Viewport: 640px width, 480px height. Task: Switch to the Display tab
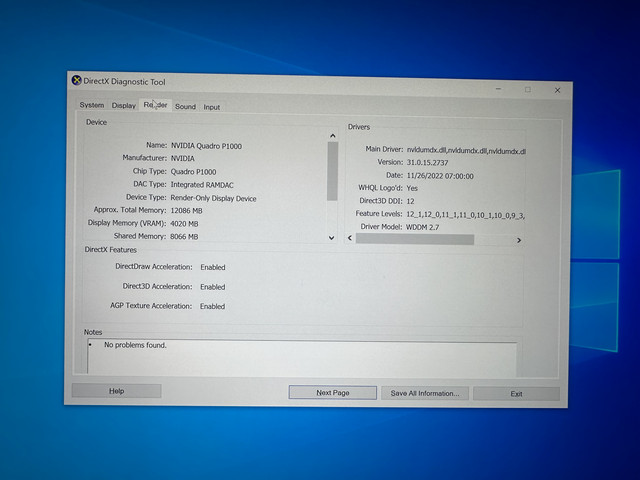click(x=124, y=105)
